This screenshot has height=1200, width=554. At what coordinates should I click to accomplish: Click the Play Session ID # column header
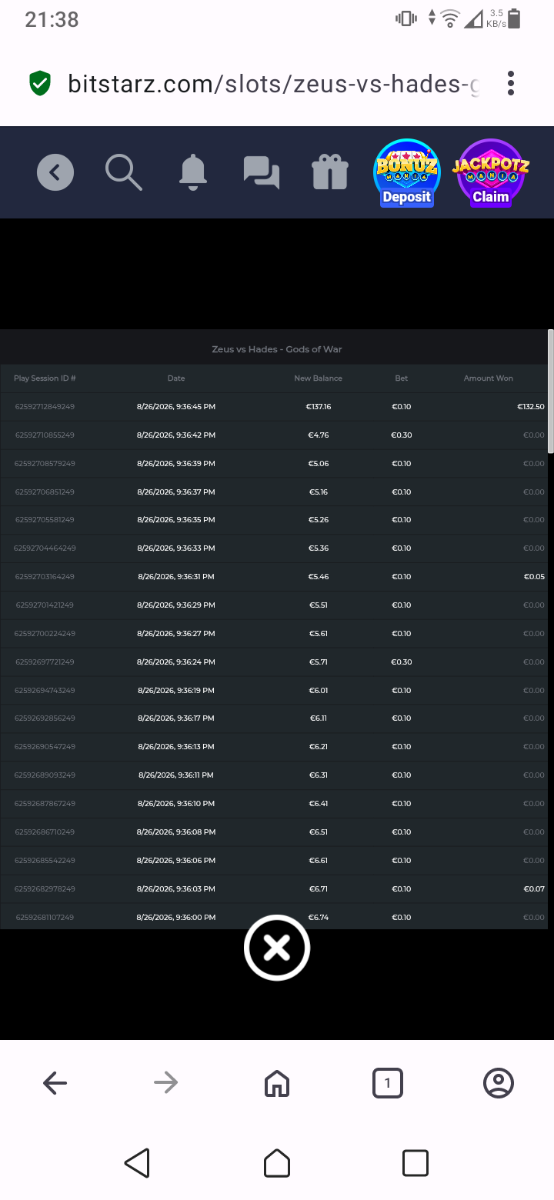point(45,379)
